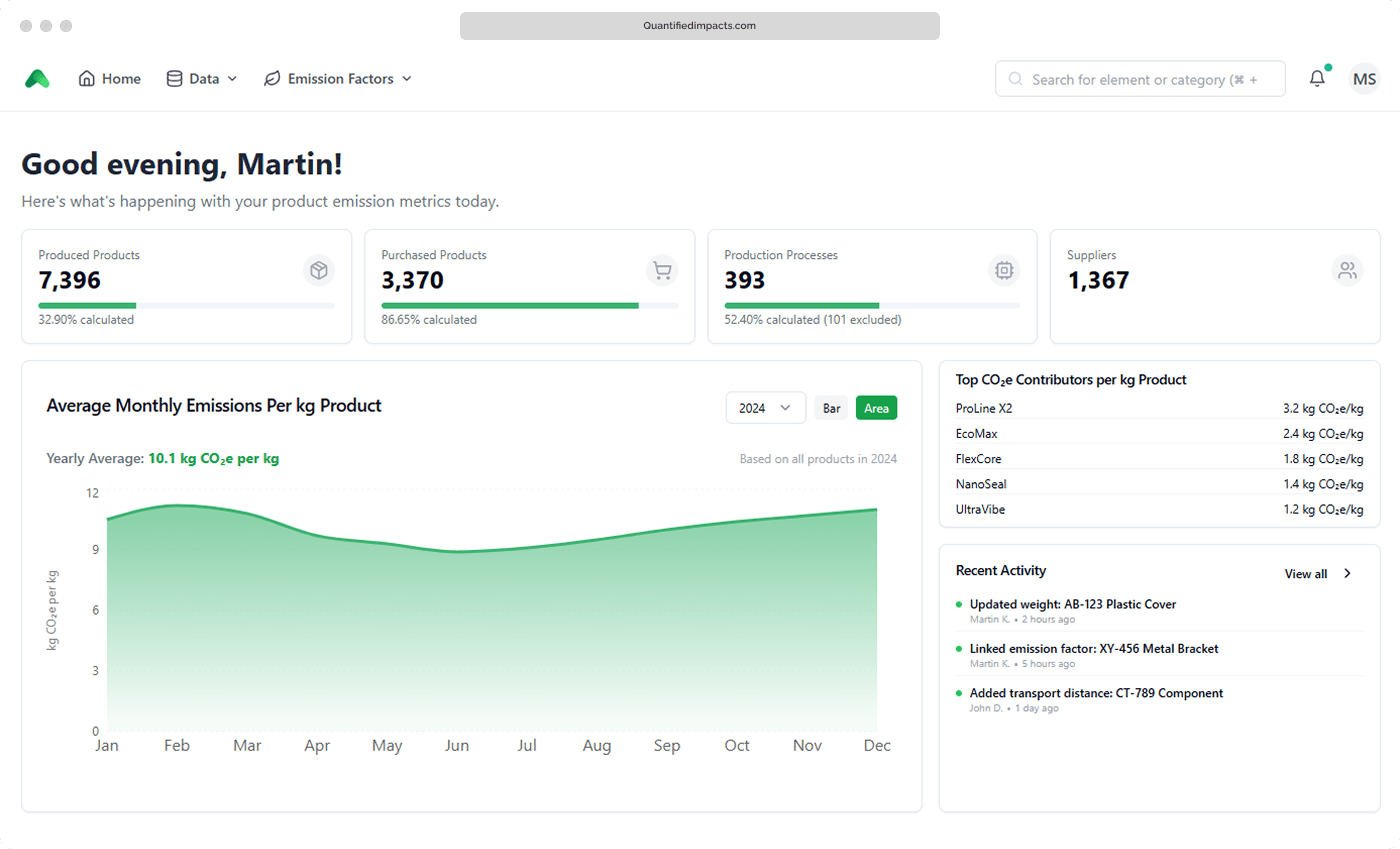
Task: Click the 393 processes count
Action: [745, 280]
